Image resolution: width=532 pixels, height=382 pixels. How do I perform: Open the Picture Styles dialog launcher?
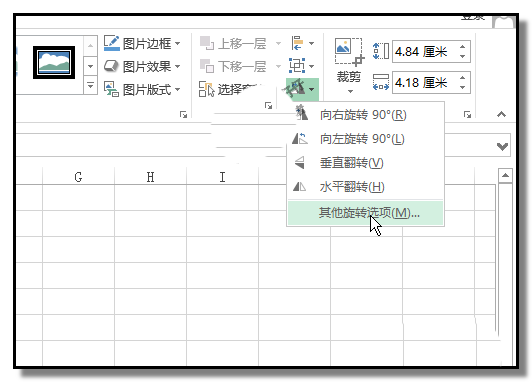tap(184, 115)
